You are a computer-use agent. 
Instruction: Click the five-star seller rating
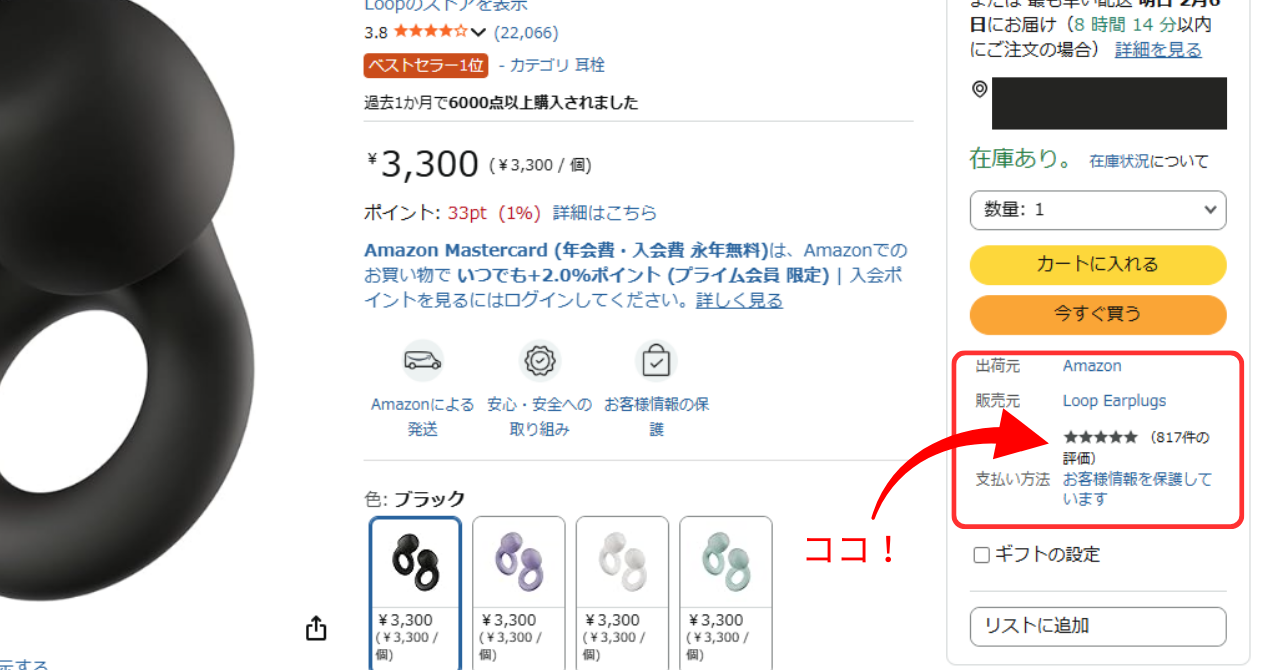(1100, 437)
